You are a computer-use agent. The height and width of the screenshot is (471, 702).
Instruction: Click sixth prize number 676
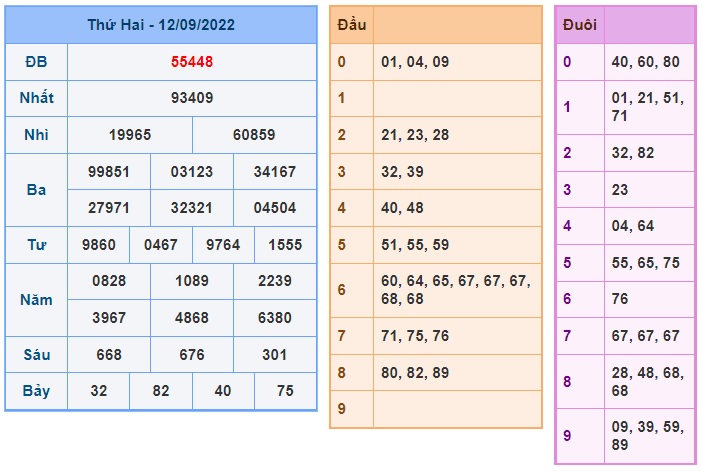(192, 355)
